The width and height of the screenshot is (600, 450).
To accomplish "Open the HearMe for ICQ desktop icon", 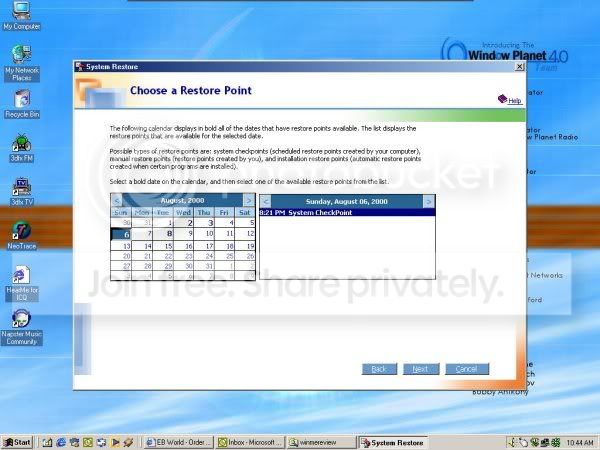I will coord(22,283).
